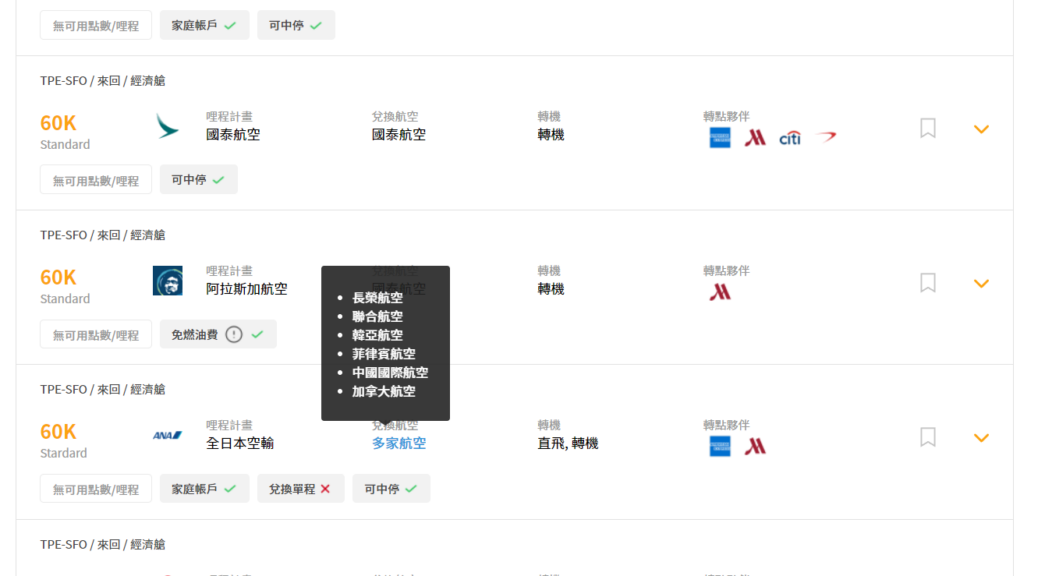Select 中國國際航空 in the airline tooltip list

(390, 373)
